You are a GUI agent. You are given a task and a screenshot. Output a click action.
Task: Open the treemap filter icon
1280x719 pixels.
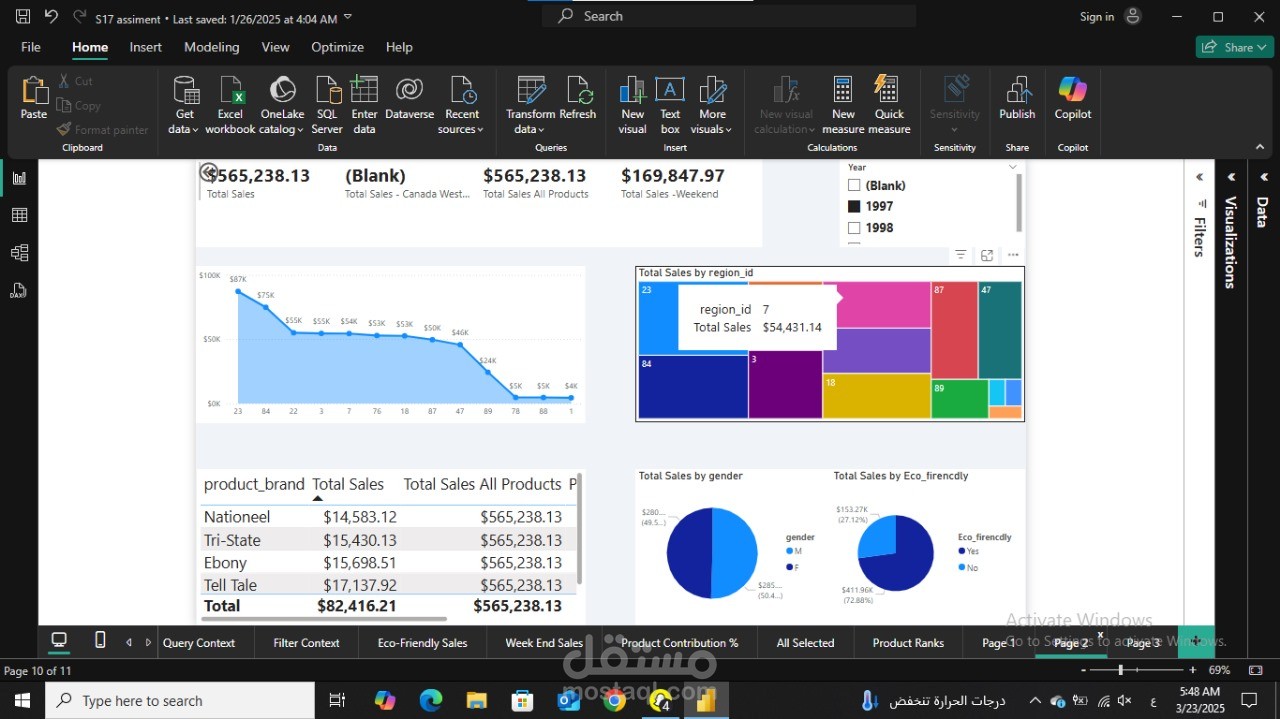pyautogui.click(x=960, y=256)
